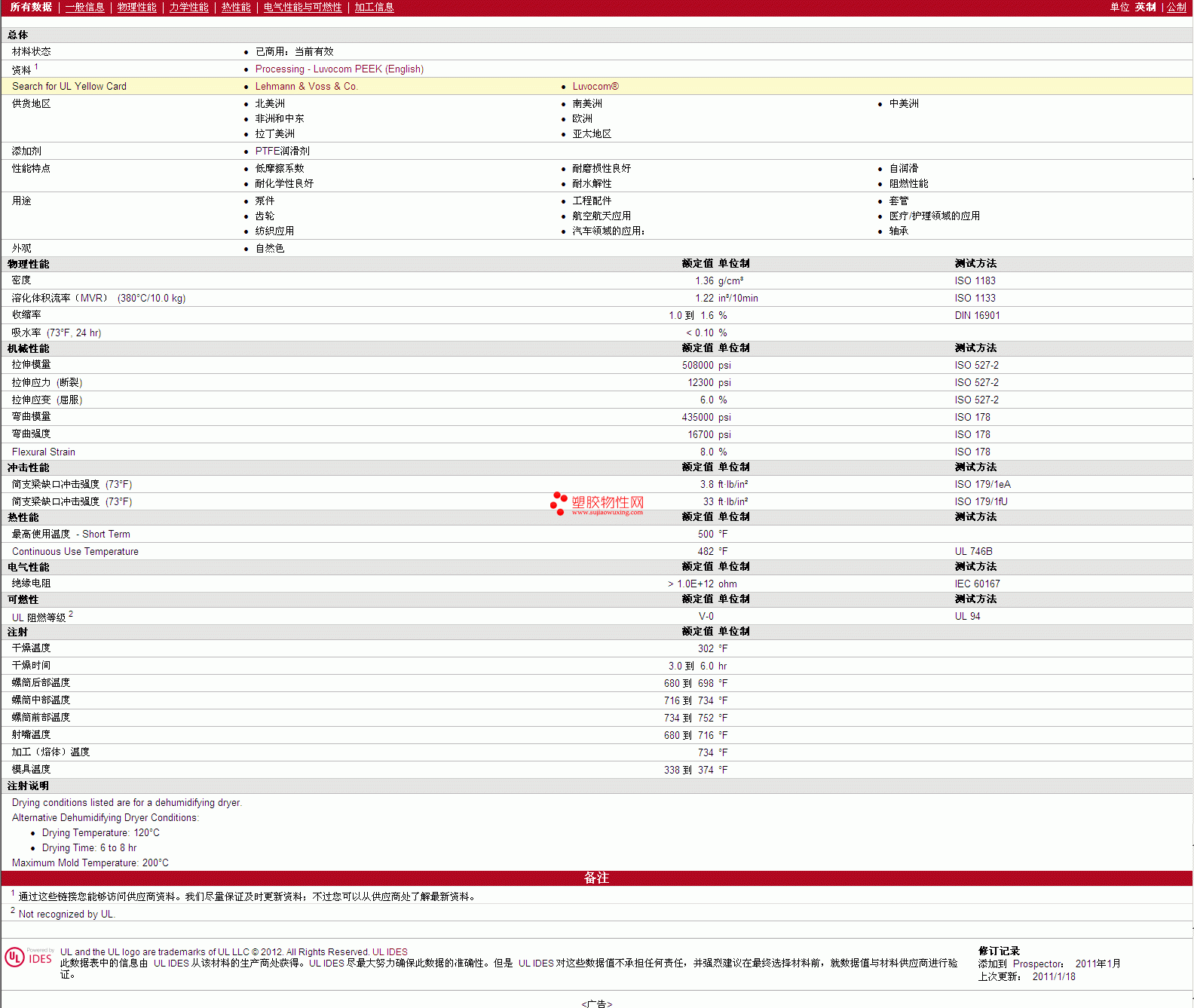Open DIN 16901 test method link
The height and width of the screenshot is (1008, 1194).
977,316
